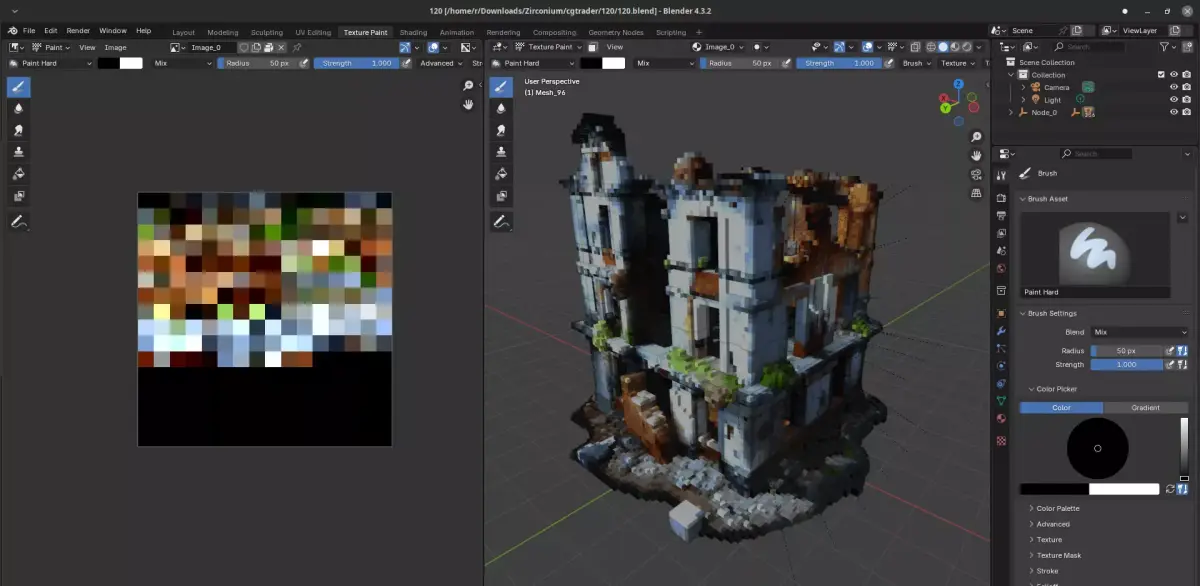Open the Texture Paint mode dropdown in viewport header
Image resolution: width=1200 pixels, height=586 pixels.
(x=546, y=47)
